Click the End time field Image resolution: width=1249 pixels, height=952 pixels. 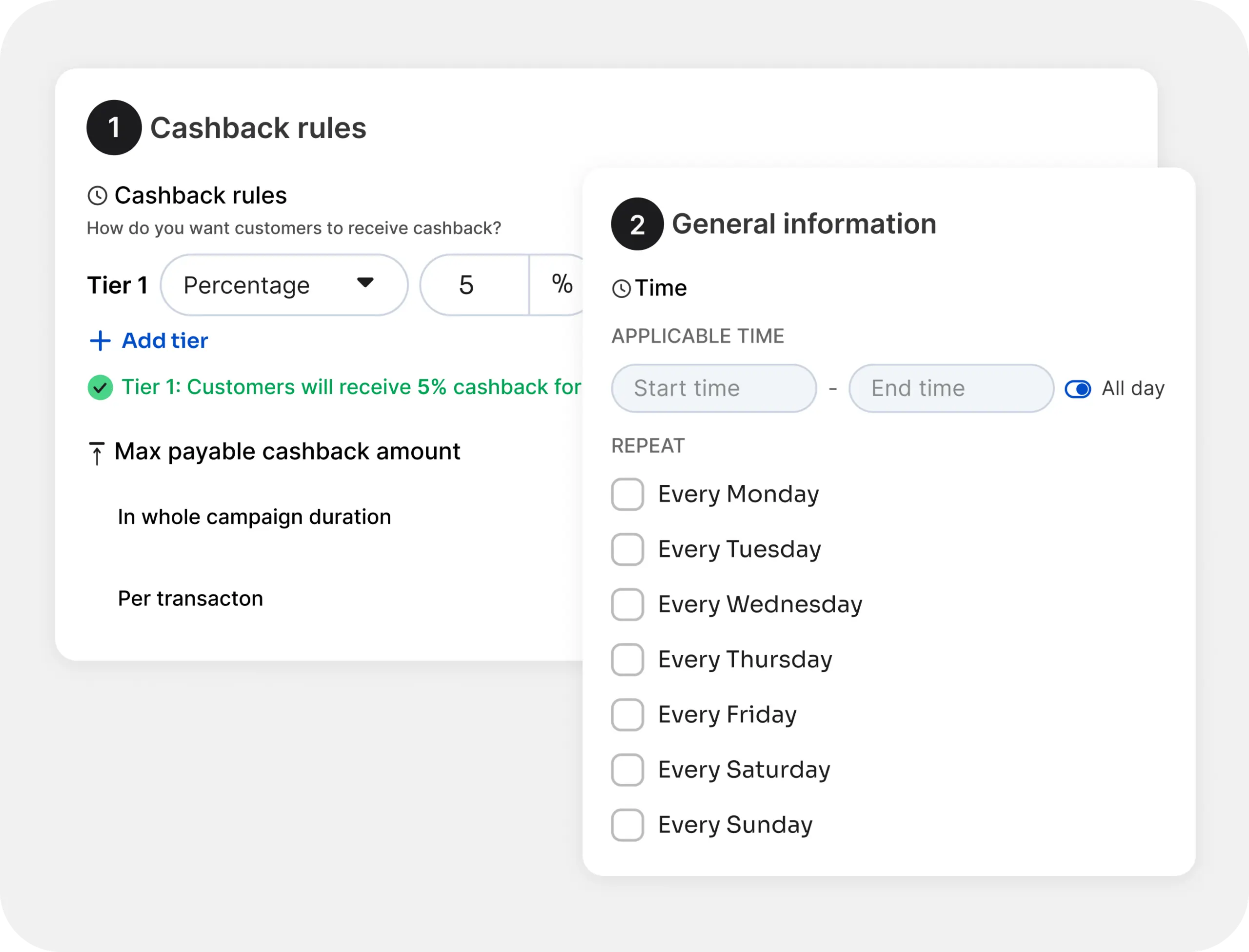[x=951, y=388]
